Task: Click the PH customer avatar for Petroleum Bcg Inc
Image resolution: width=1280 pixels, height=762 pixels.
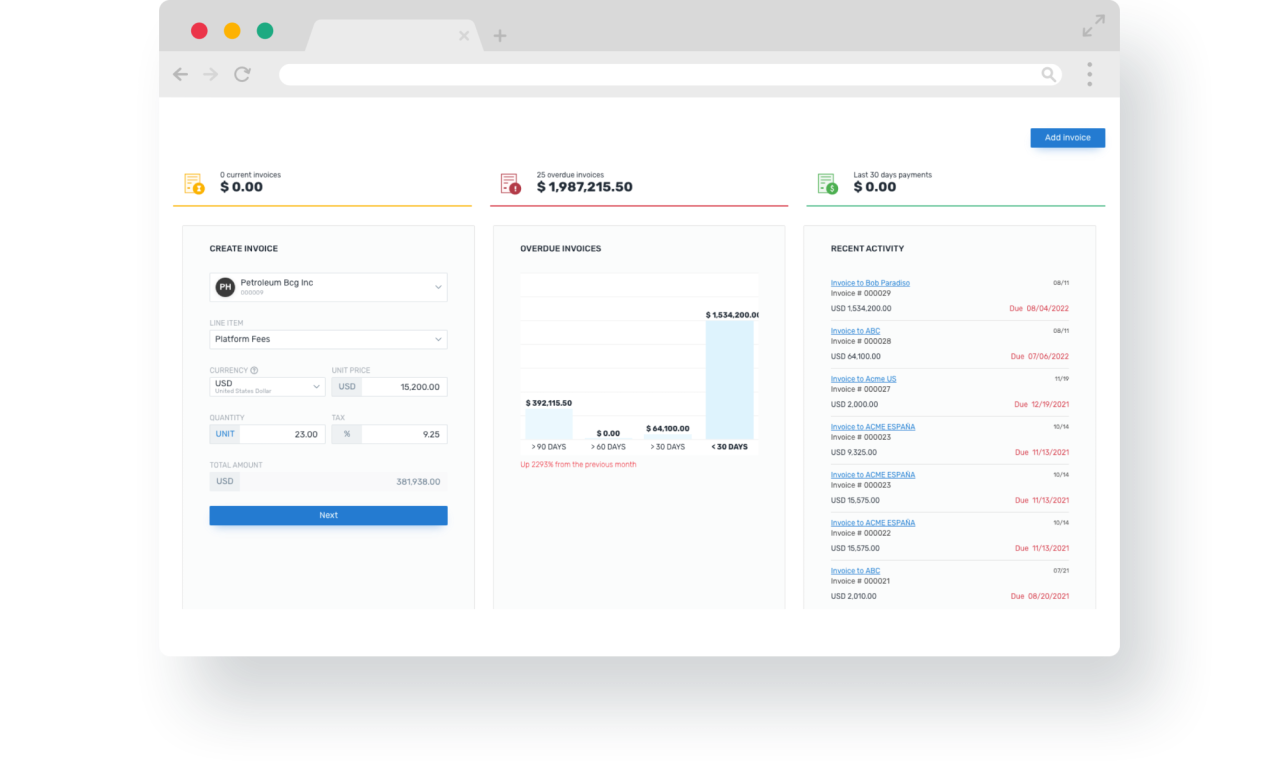Action: [225, 286]
